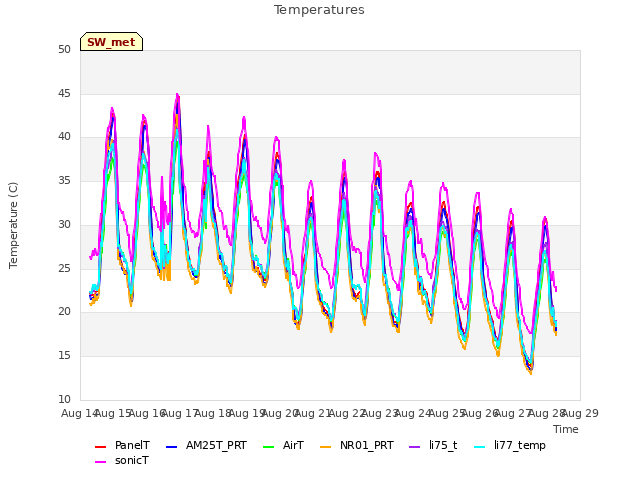This screenshot has height=480, width=640.
Task: Toggle AM25T_PRT series in legend
Action: 206,445
